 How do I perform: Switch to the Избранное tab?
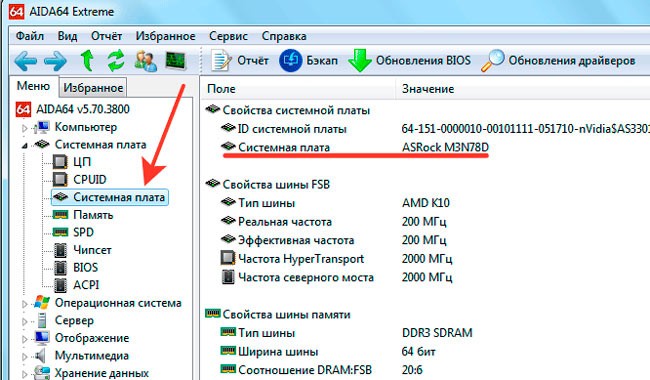click(x=93, y=87)
